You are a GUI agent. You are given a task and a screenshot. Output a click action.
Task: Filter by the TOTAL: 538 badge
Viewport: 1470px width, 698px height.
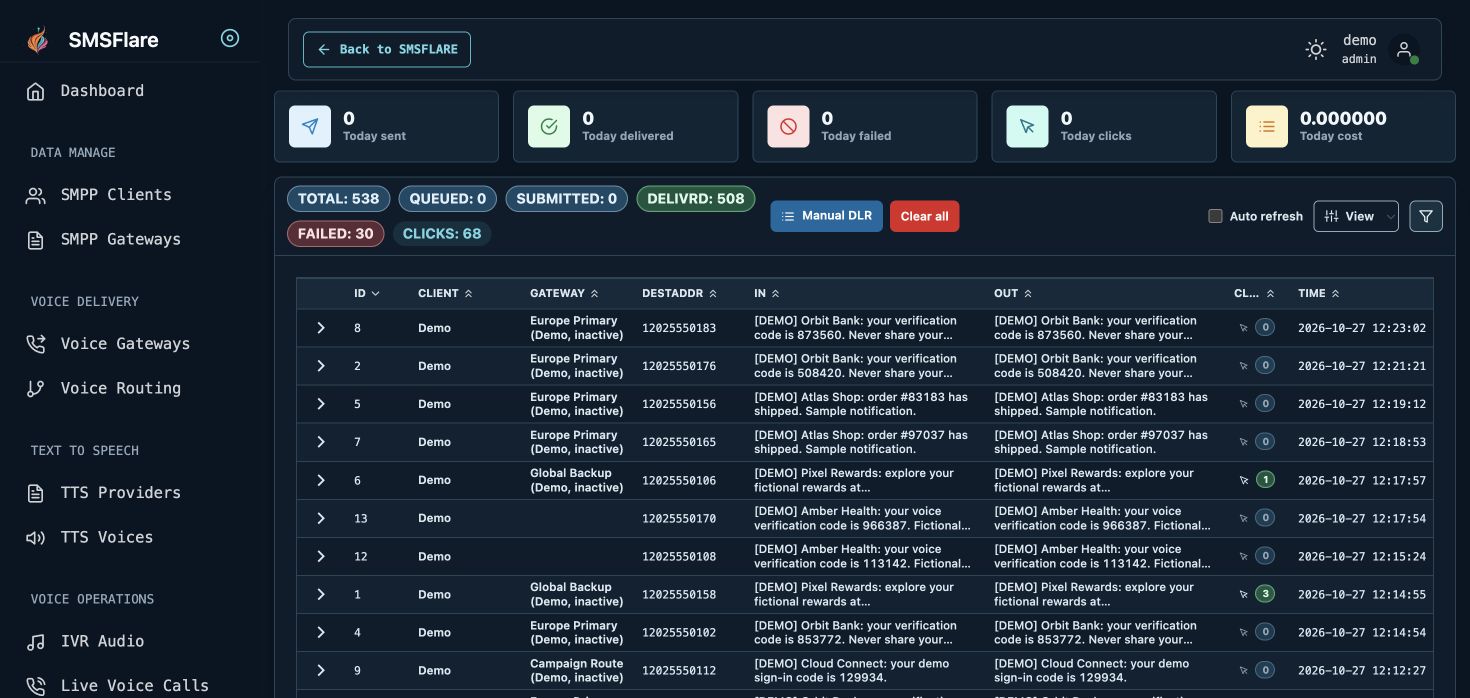(338, 199)
